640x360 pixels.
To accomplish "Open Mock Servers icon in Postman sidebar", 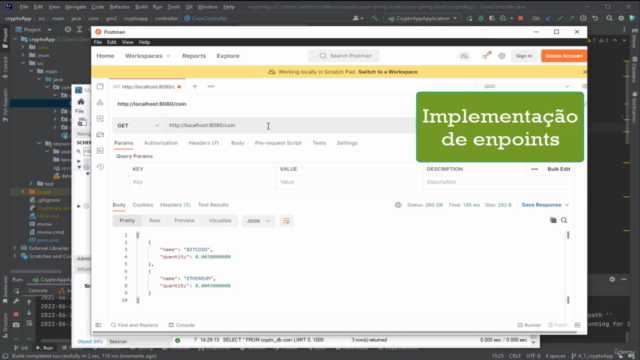I will 100,135.
